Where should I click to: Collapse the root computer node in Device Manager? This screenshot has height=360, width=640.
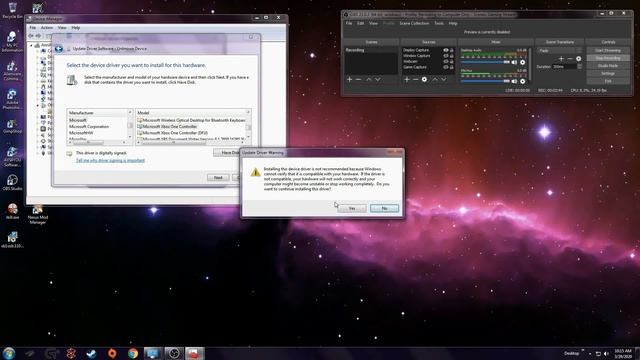[x=31, y=45]
